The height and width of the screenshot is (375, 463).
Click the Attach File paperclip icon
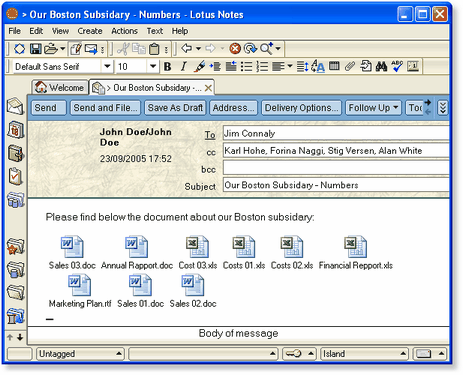coord(350,66)
